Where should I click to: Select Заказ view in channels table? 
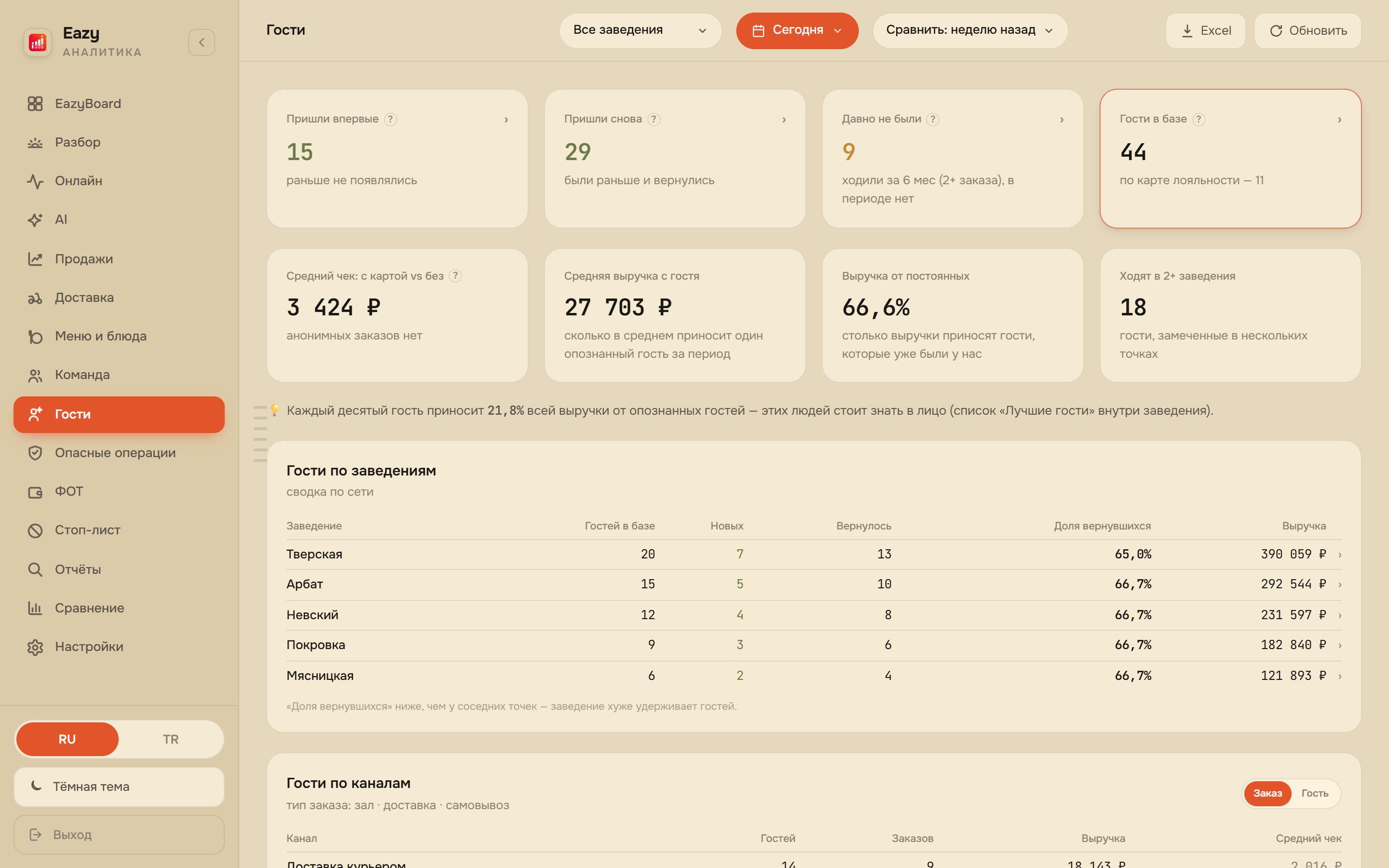coord(1267,793)
